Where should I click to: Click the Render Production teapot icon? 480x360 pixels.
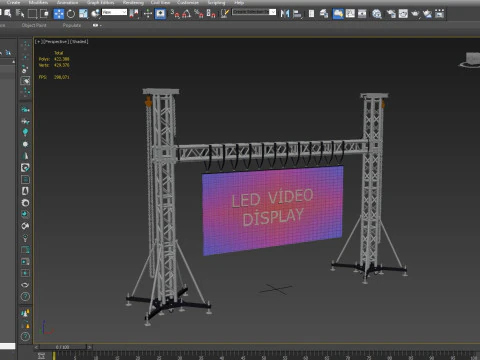(415, 14)
